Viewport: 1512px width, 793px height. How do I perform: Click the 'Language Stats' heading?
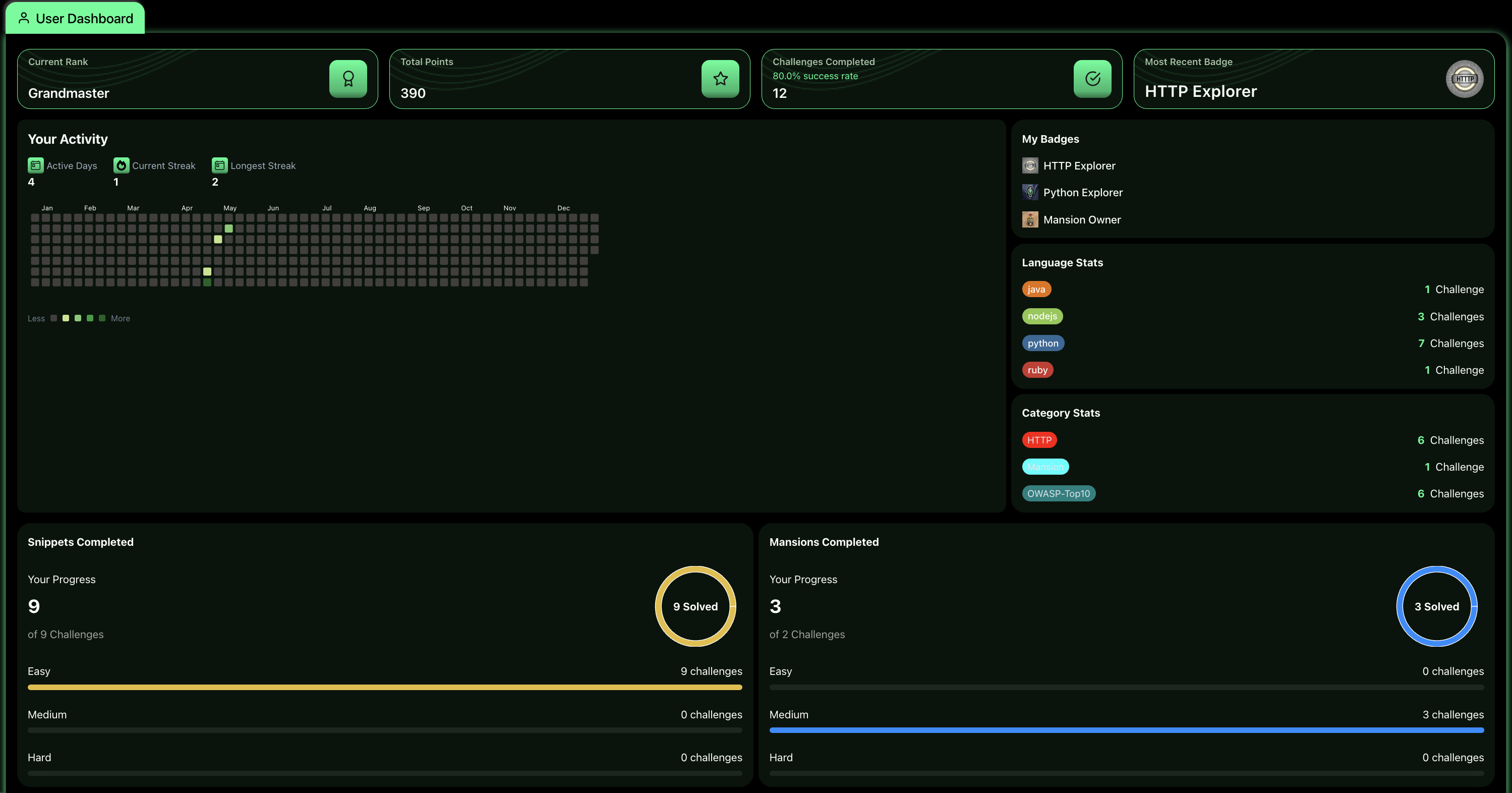click(1063, 263)
